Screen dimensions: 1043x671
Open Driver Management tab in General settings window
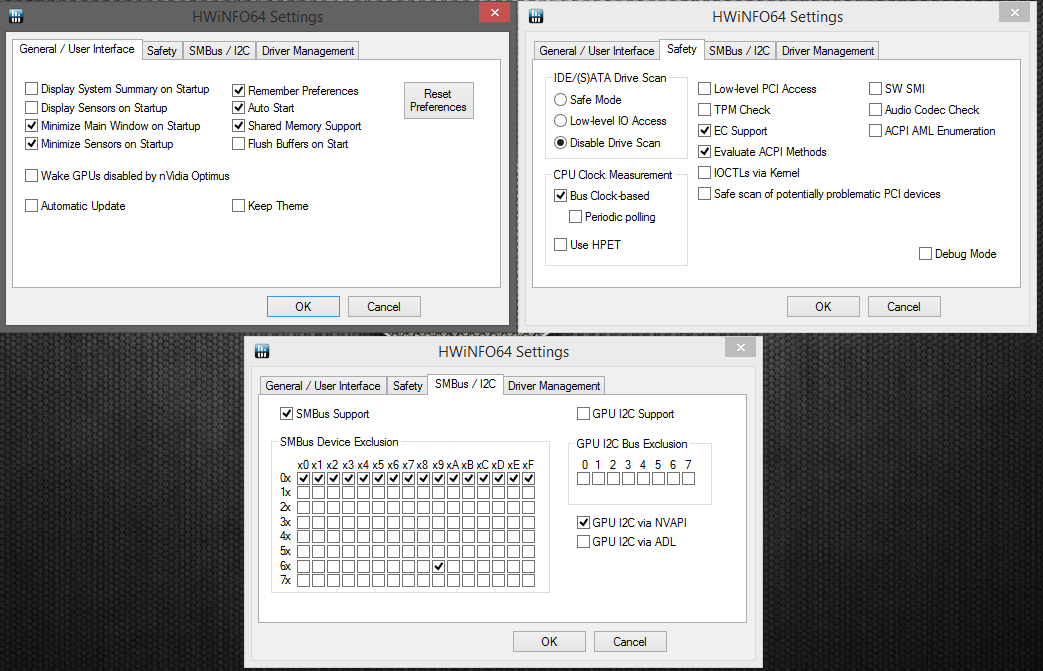[x=308, y=51]
